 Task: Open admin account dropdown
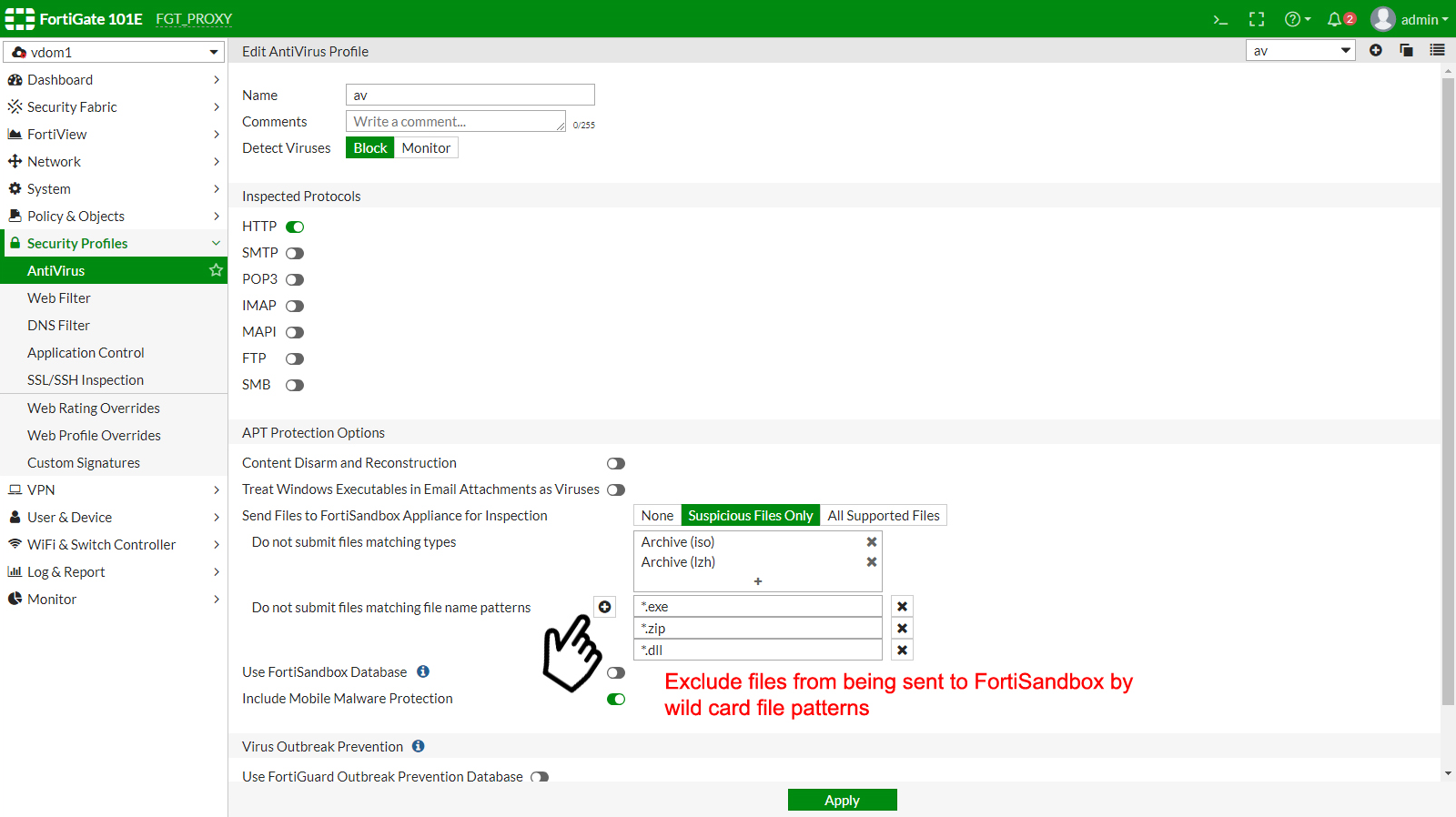[1424, 19]
